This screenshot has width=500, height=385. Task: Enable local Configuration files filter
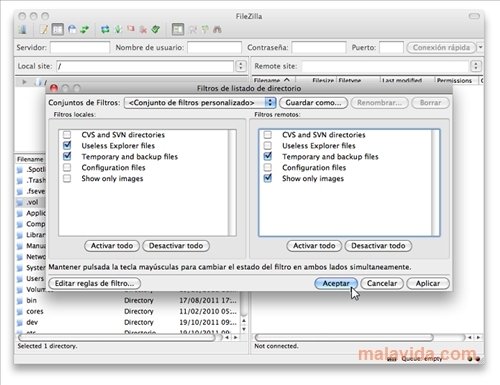(67, 167)
